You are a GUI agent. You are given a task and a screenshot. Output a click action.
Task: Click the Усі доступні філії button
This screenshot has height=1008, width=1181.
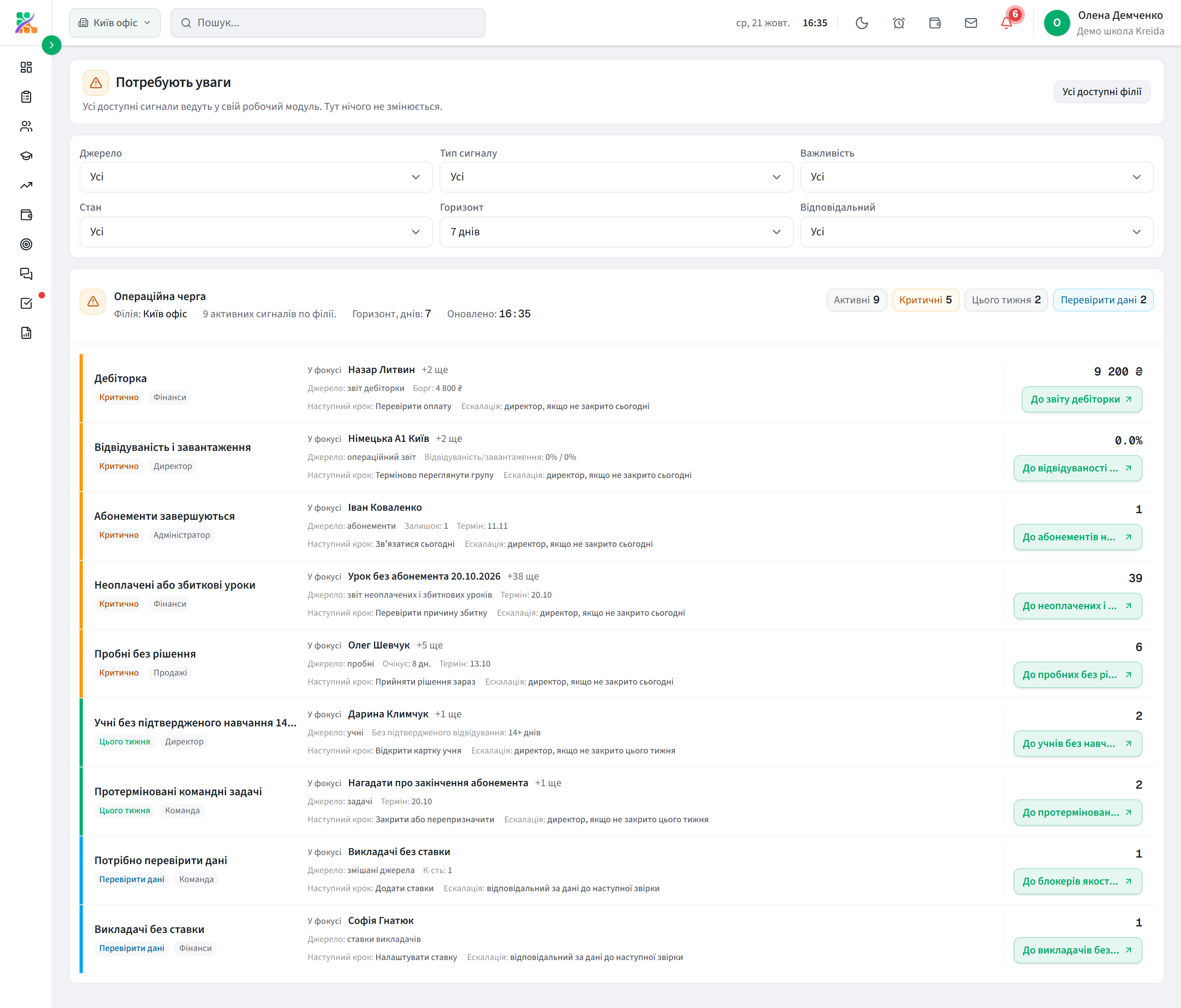pos(1102,92)
